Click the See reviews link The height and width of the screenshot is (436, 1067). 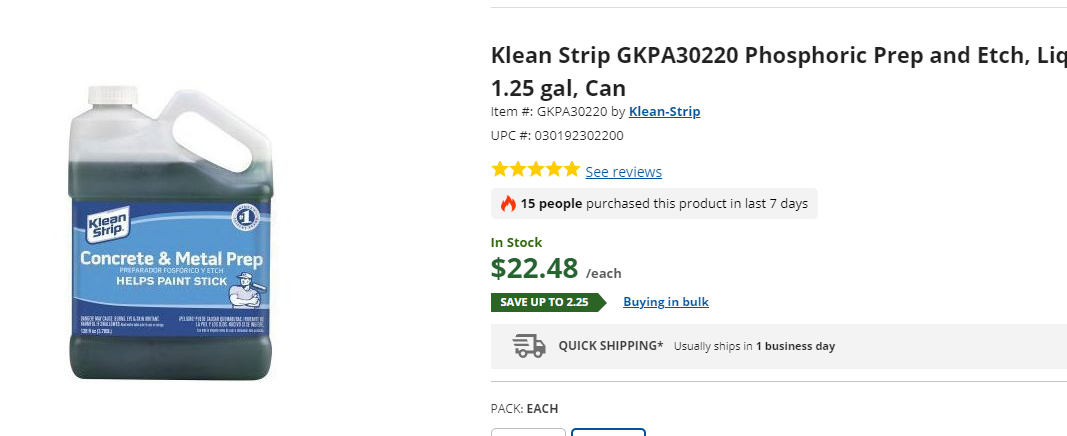(x=623, y=171)
